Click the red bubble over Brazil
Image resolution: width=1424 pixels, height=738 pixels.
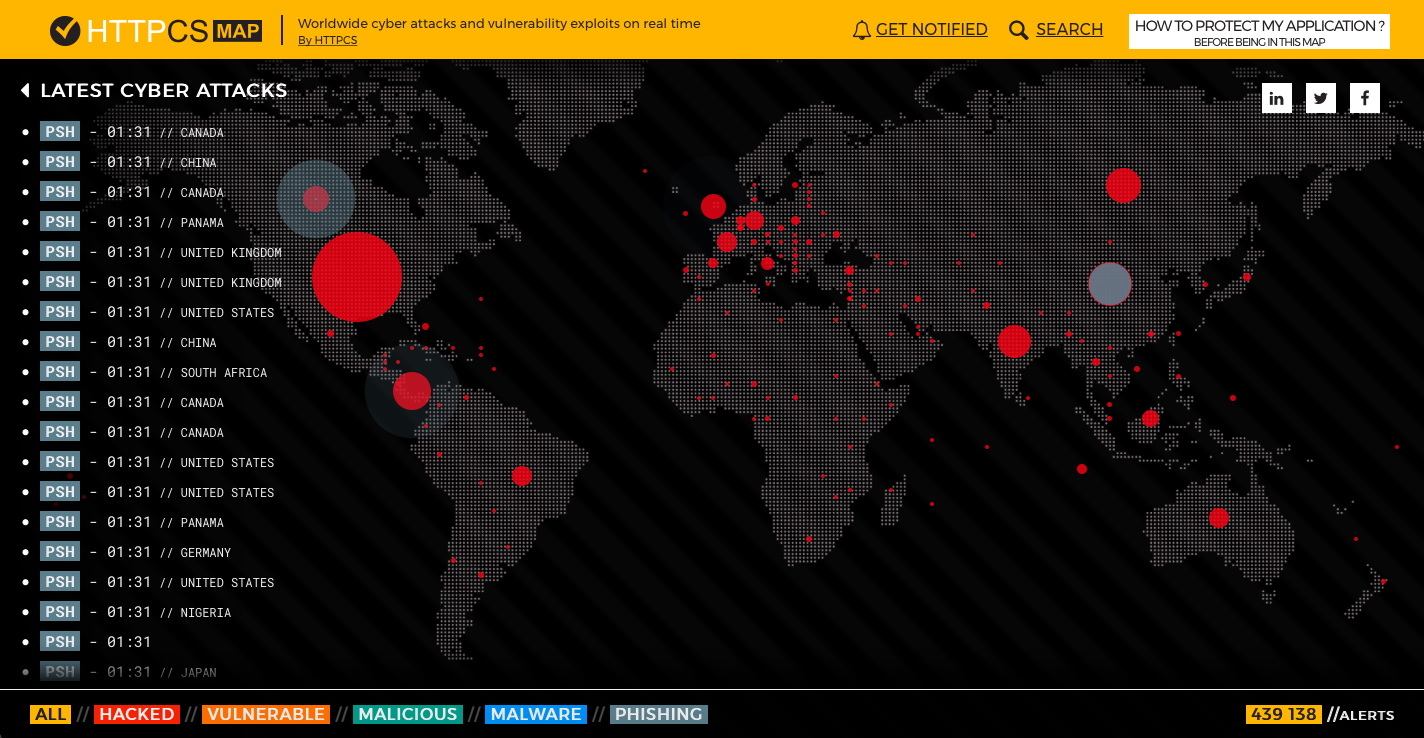521,476
